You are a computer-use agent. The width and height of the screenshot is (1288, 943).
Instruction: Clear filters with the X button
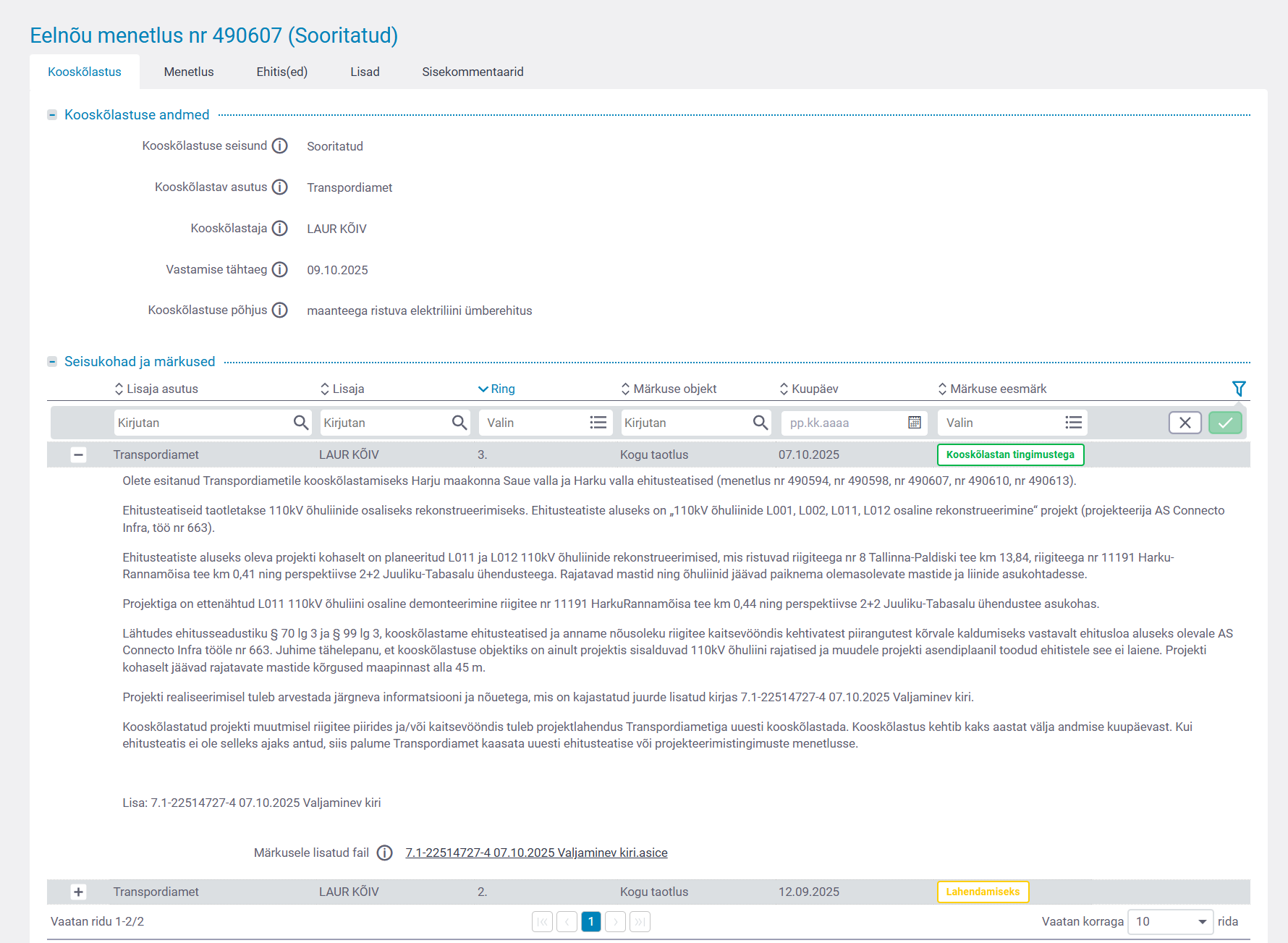[x=1185, y=423]
